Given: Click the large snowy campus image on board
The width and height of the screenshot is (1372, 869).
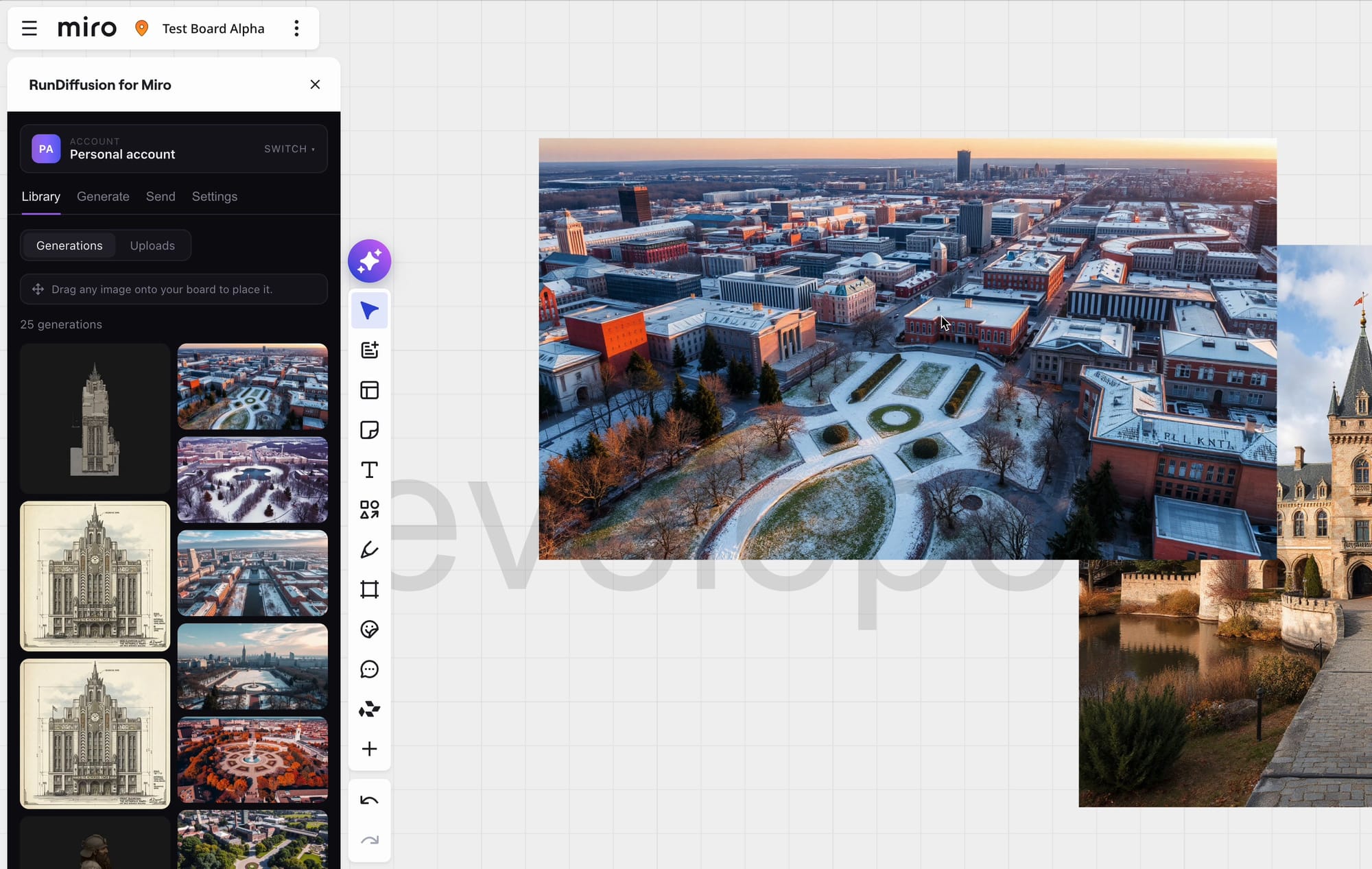Looking at the screenshot, I should tap(907, 349).
